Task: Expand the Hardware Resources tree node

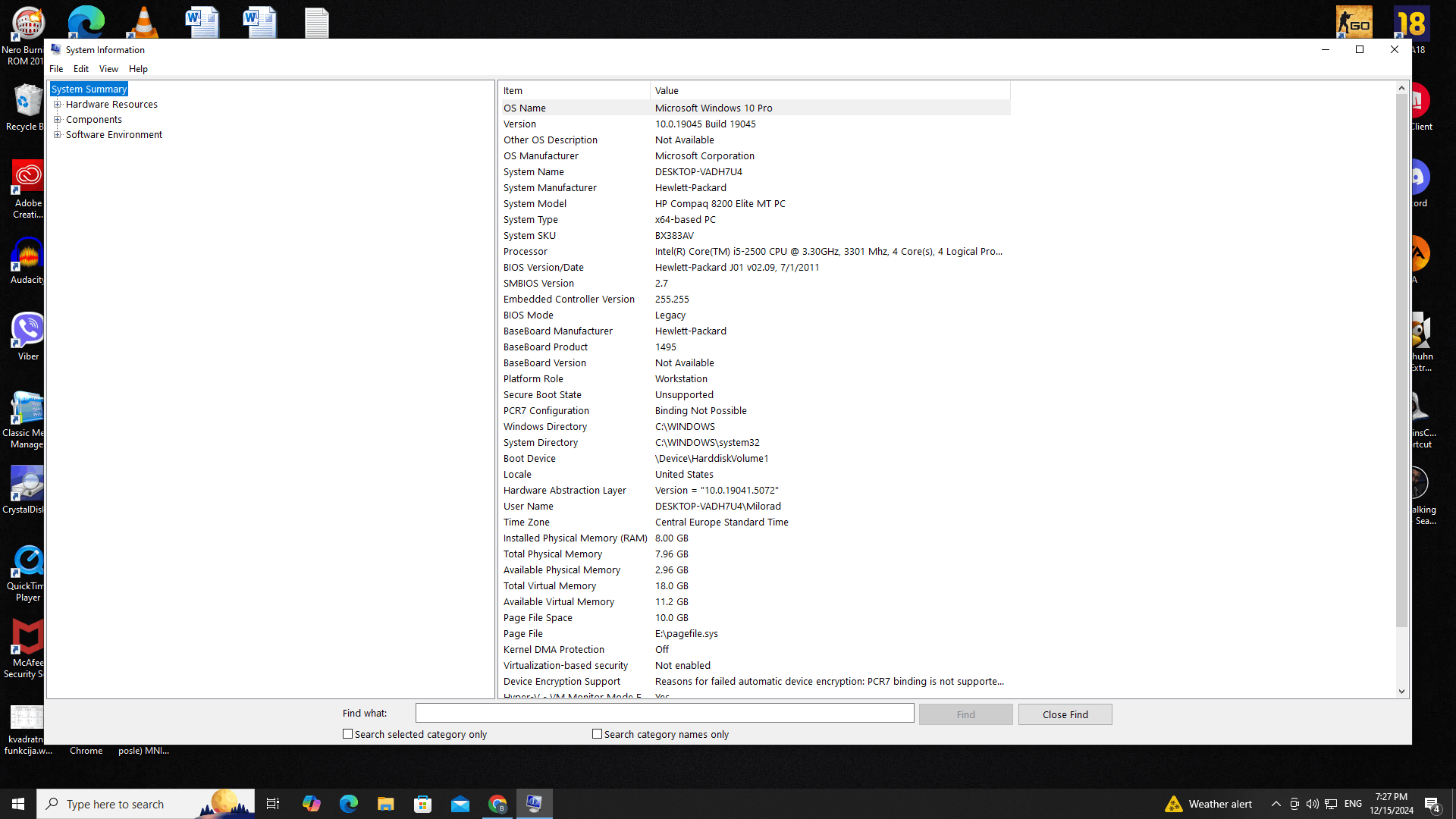Action: click(x=57, y=105)
